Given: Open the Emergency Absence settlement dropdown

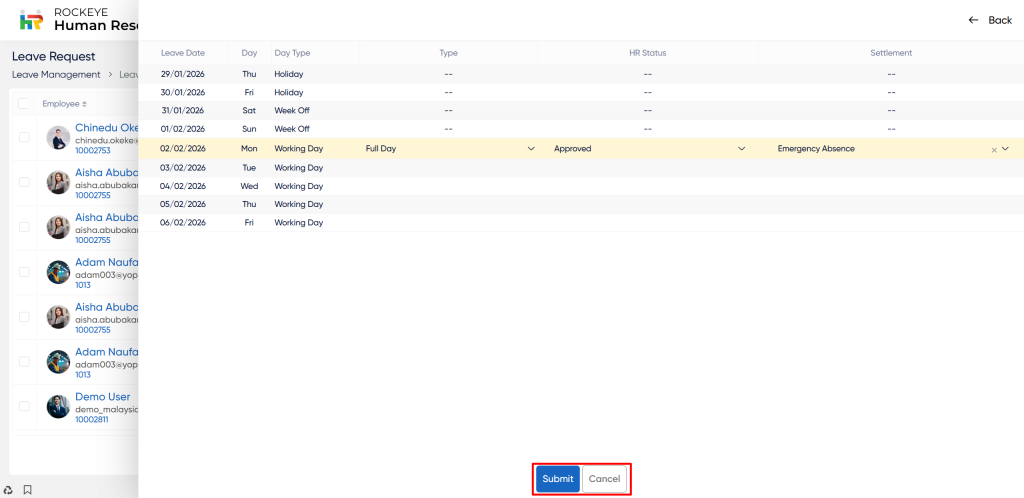Looking at the screenshot, I should [1005, 149].
